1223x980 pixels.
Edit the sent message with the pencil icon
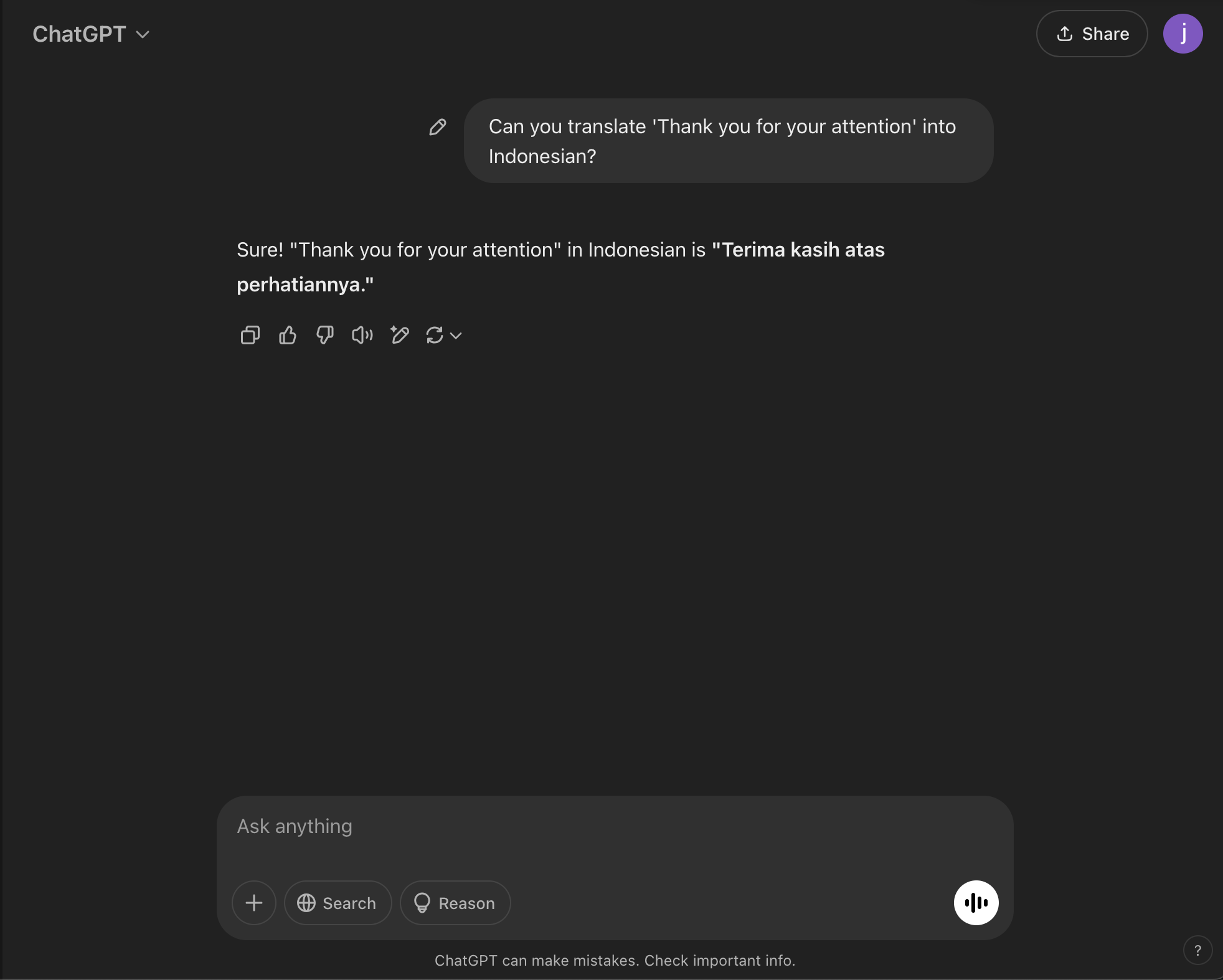pyautogui.click(x=438, y=127)
